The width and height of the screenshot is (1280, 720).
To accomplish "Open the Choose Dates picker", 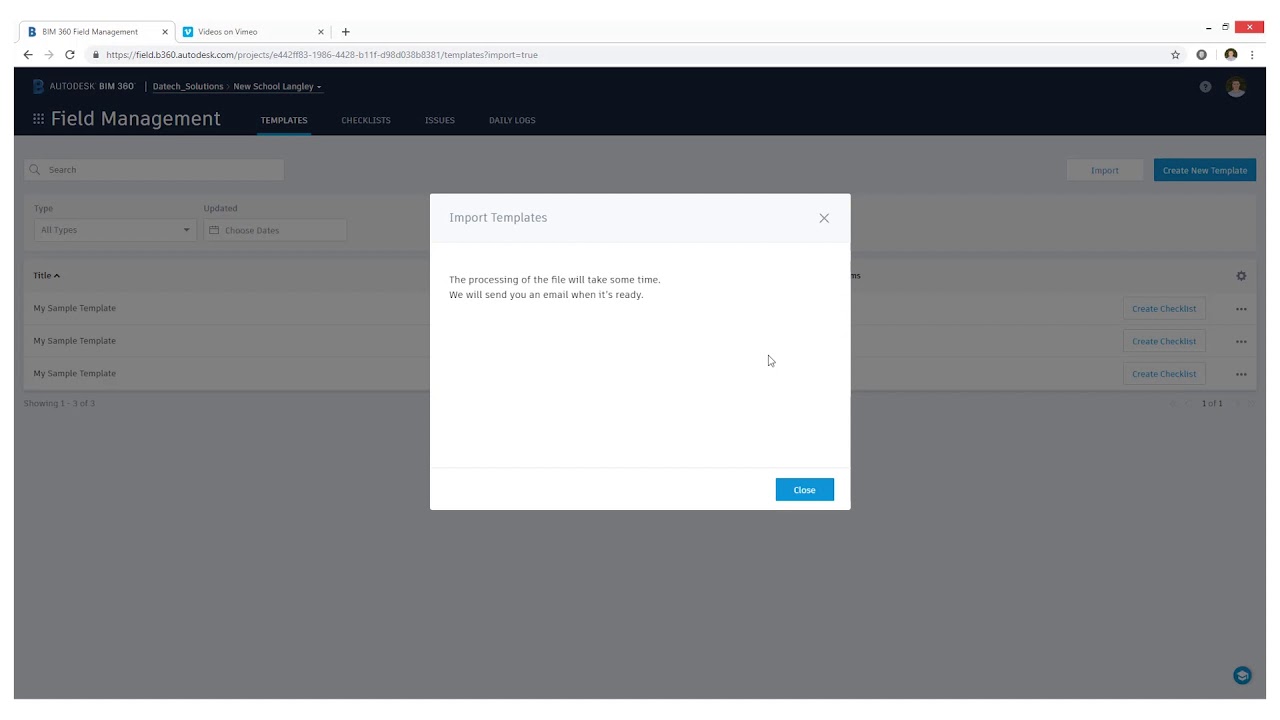I will pyautogui.click(x=275, y=230).
